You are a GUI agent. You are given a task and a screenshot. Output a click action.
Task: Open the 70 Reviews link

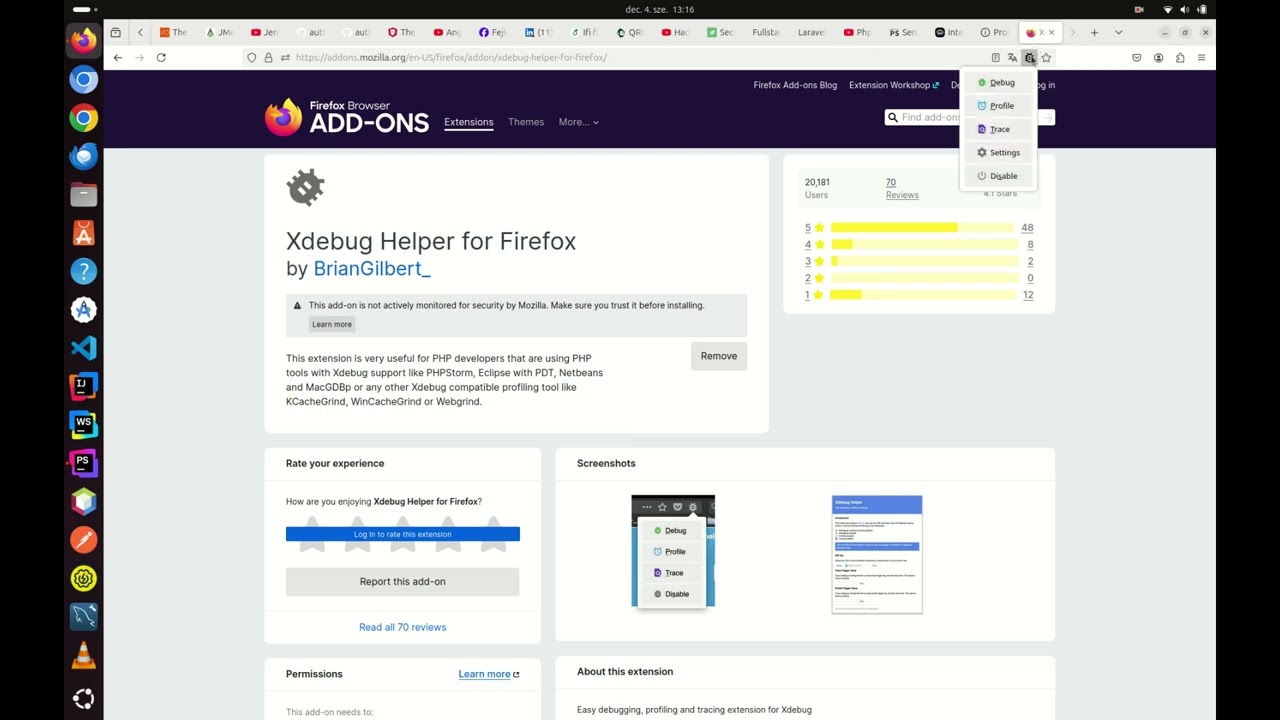tap(902, 188)
